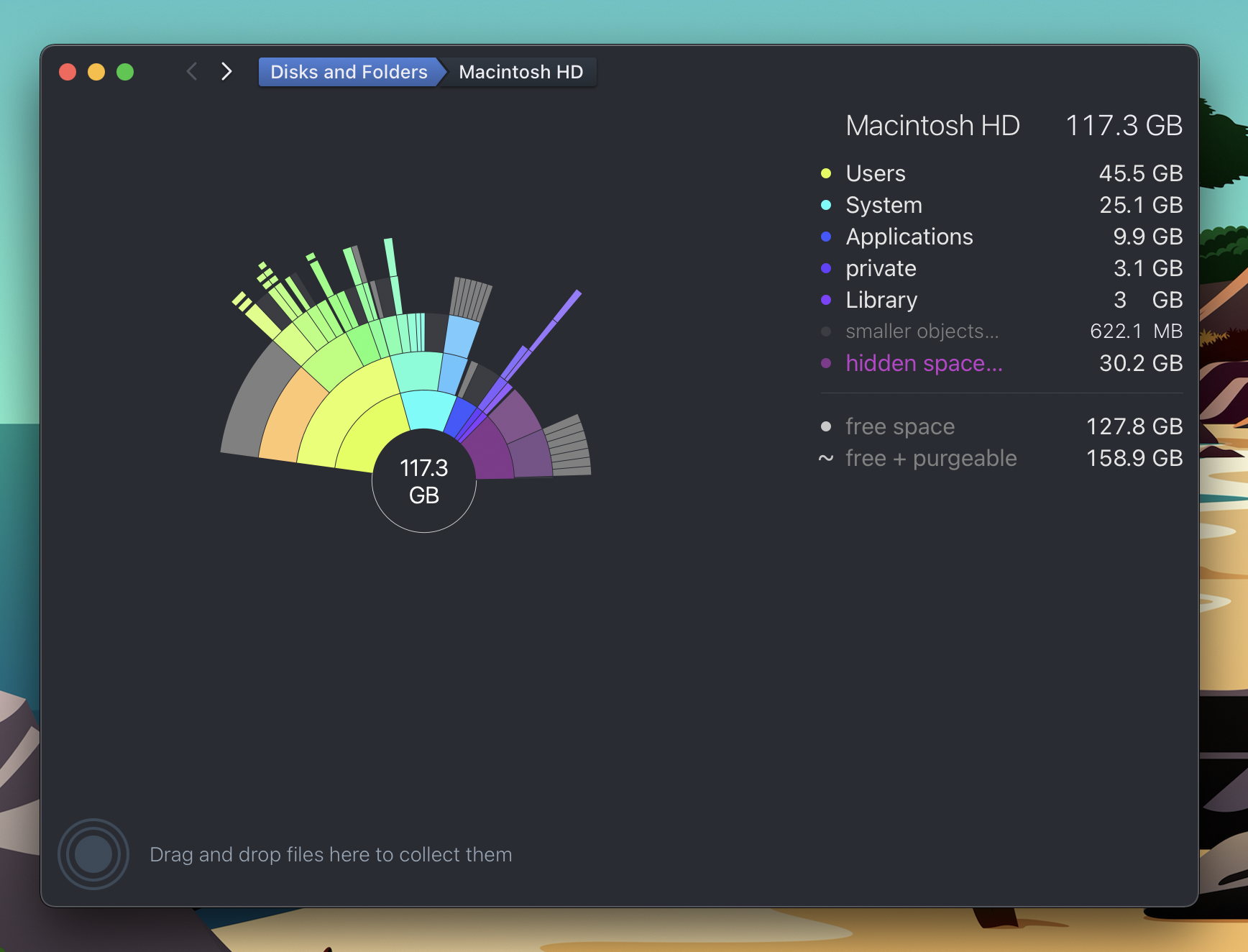Click the purple dot beside Library
Image resolution: width=1248 pixels, height=952 pixels.
coord(825,300)
